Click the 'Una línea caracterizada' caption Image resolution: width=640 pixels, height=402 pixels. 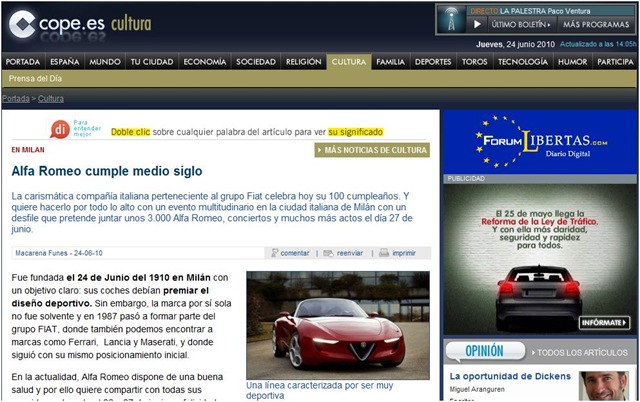click(320, 391)
